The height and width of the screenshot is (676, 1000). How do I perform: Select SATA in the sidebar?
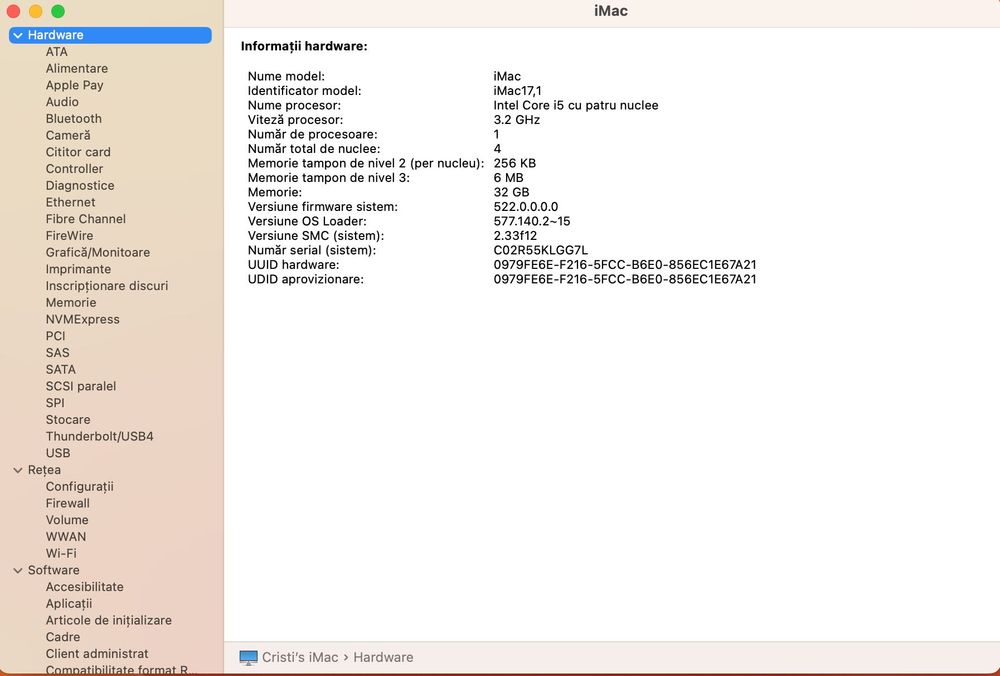(x=61, y=369)
